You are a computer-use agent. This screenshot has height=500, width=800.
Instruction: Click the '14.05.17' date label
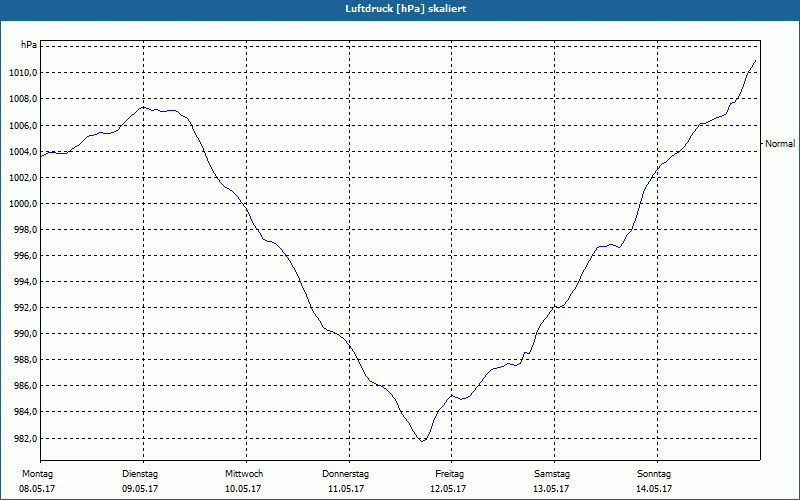coord(654,489)
